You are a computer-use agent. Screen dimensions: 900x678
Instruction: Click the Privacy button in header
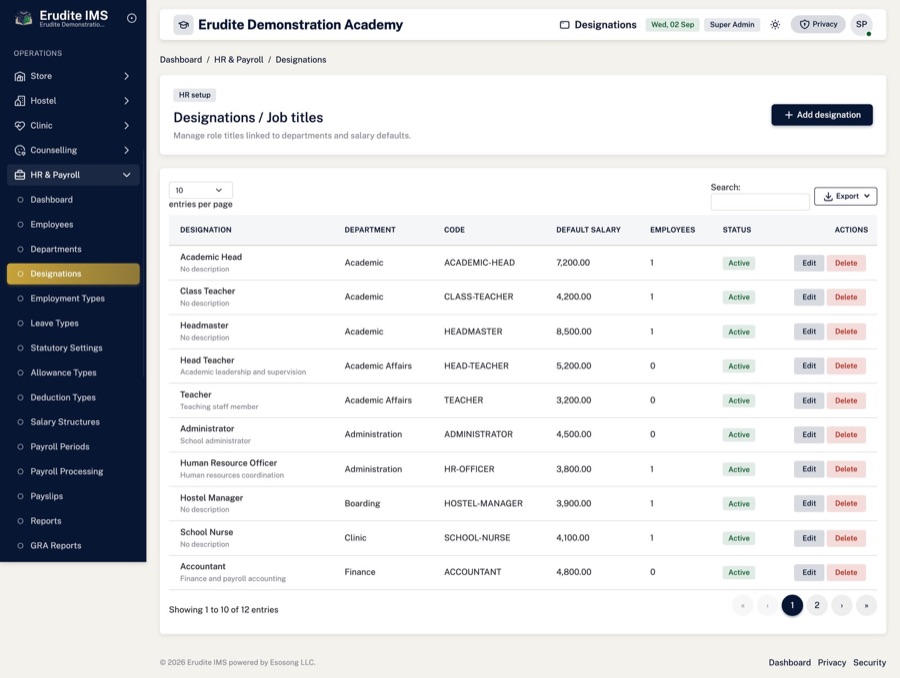pos(818,24)
